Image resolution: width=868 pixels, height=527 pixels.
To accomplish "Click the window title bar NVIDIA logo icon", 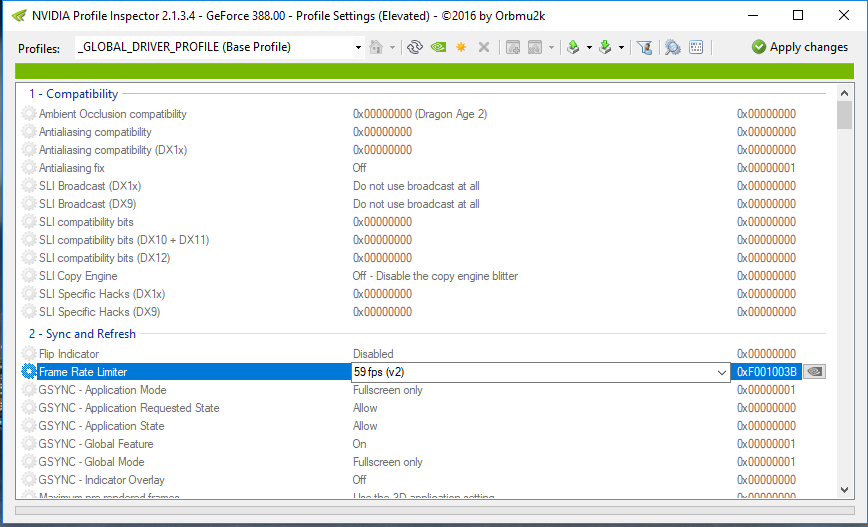I will pyautogui.click(x=18, y=16).
